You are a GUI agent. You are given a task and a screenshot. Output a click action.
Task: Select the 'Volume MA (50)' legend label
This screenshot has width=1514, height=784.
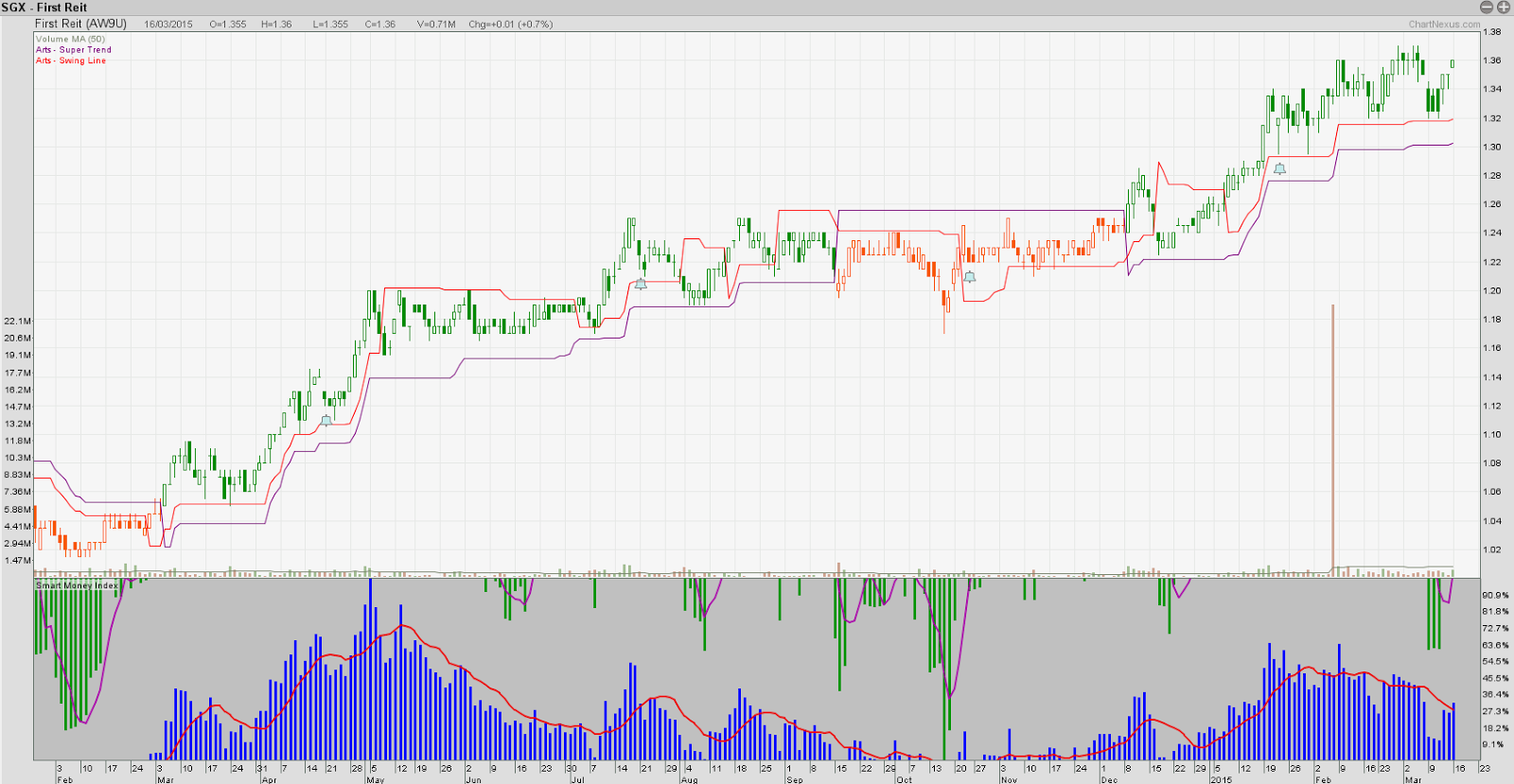pos(70,40)
